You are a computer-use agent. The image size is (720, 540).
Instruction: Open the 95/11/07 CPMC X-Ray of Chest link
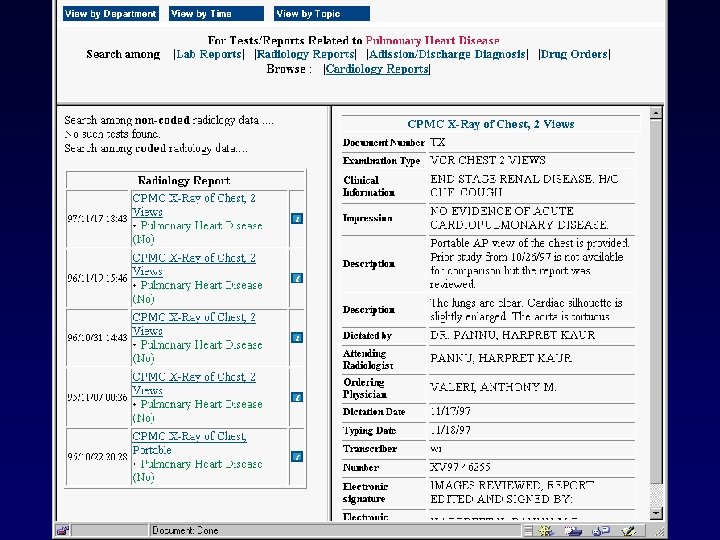(194, 383)
